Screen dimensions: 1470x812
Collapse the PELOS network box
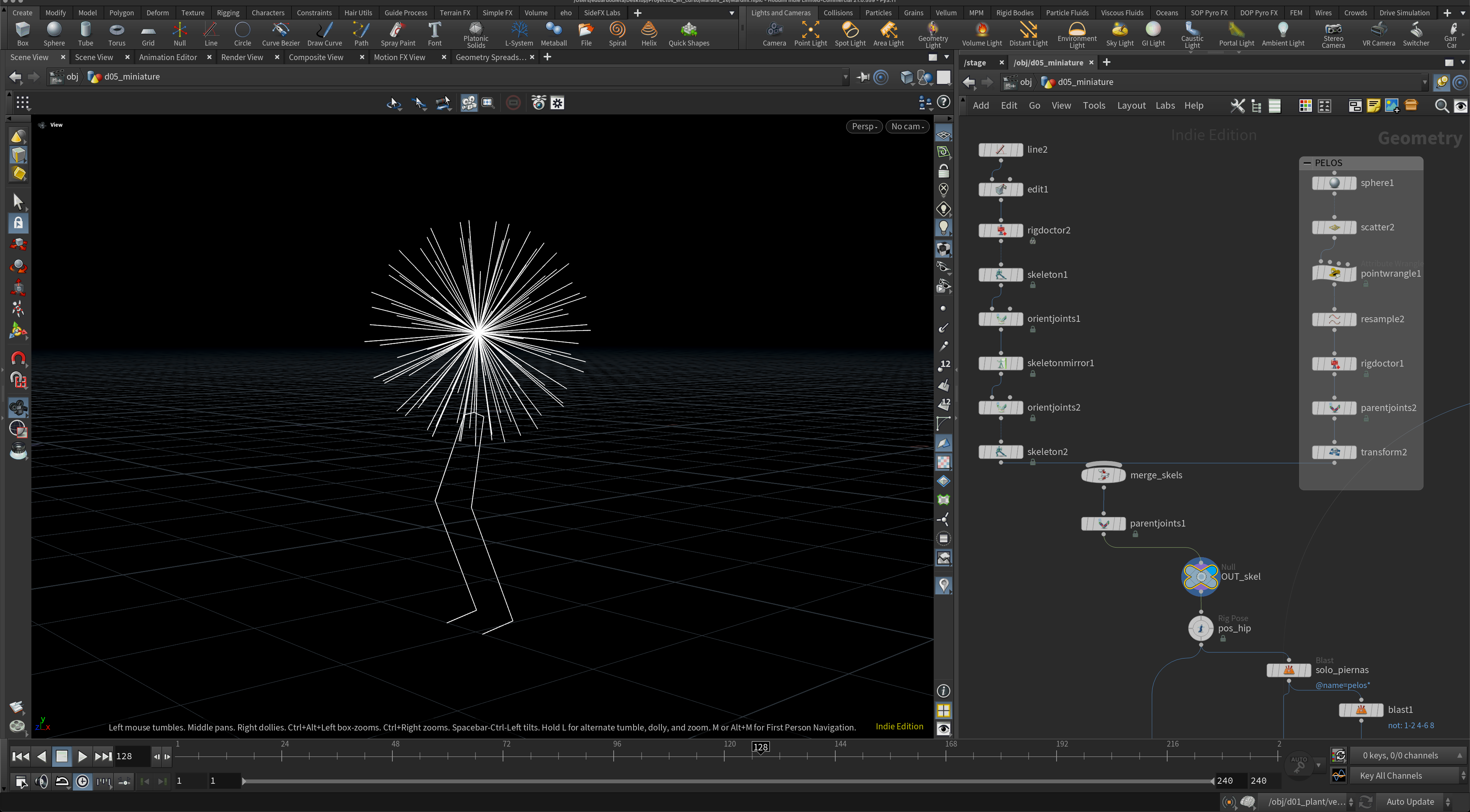1307,163
